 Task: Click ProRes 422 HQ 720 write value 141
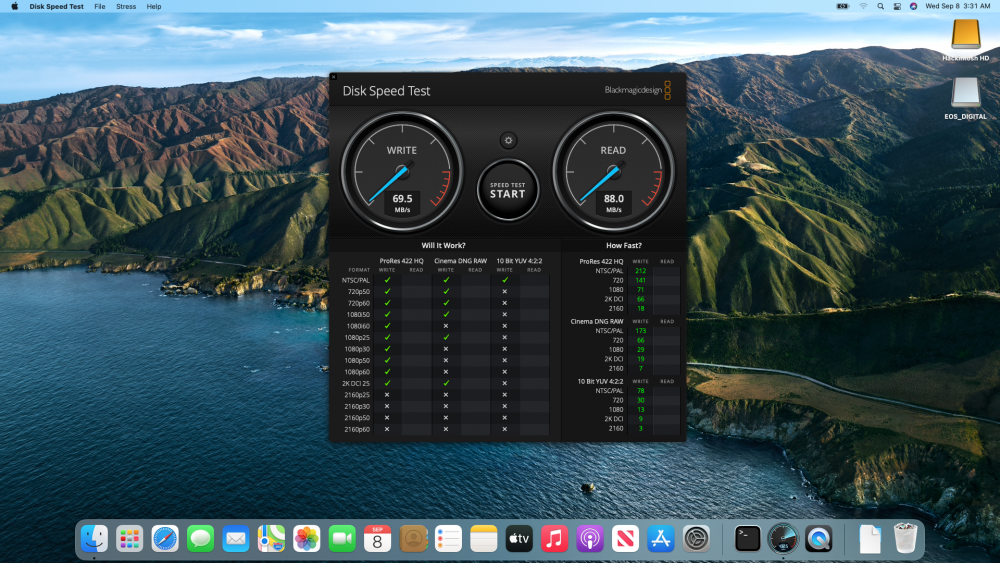pyautogui.click(x=640, y=280)
